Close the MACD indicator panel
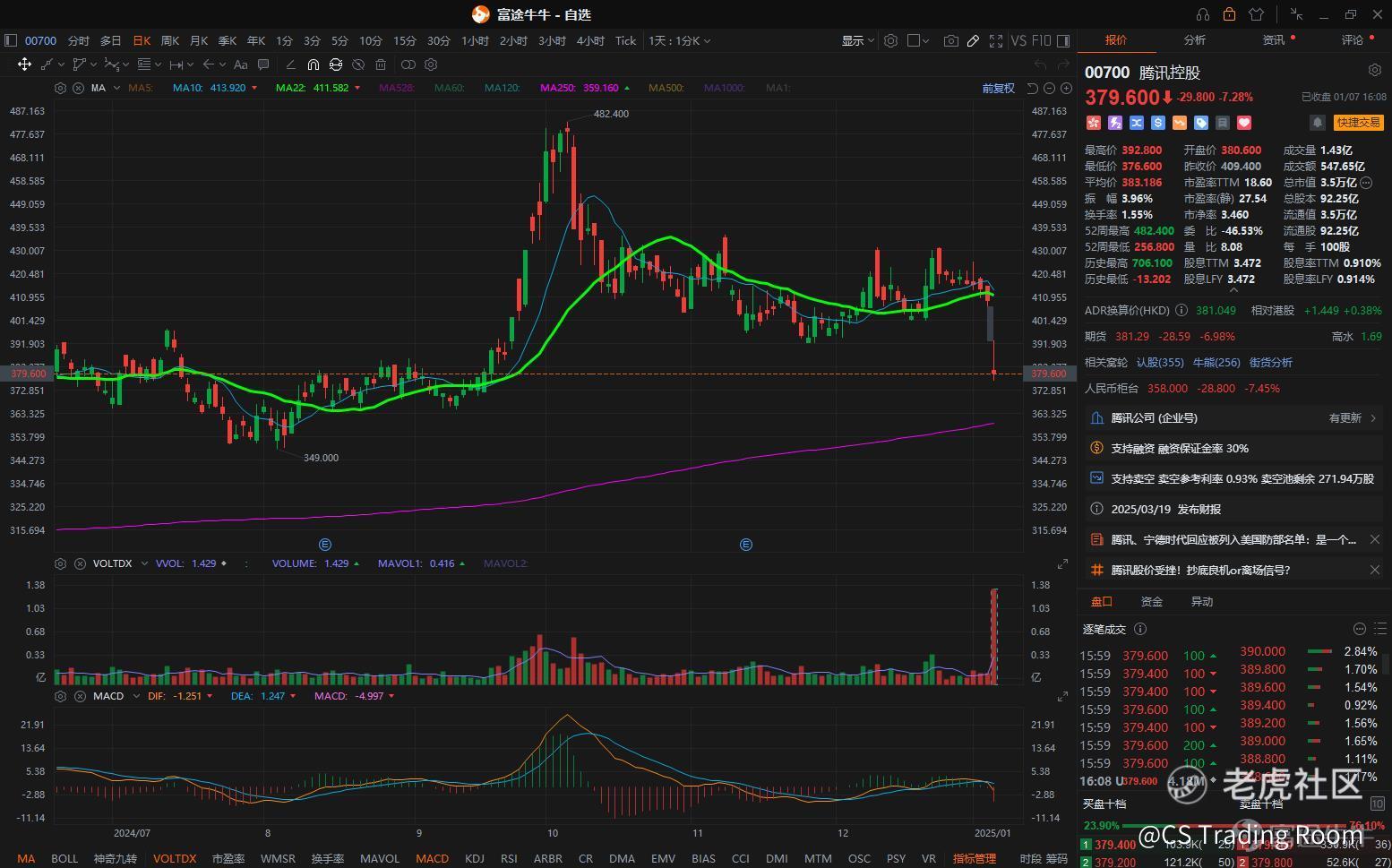This screenshot has height=868, width=1392. click(78, 696)
